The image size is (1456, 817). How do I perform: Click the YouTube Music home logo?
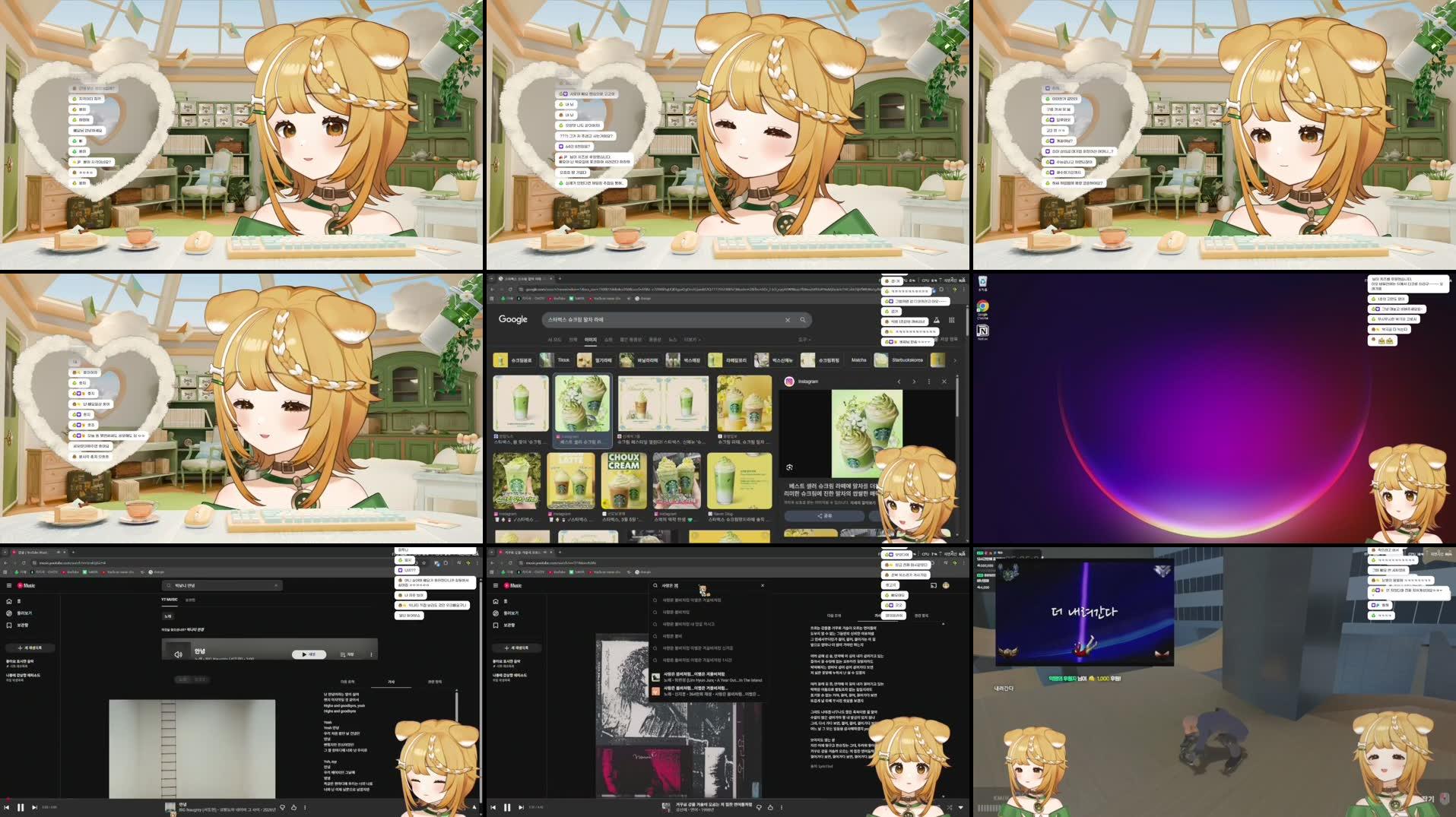click(25, 585)
